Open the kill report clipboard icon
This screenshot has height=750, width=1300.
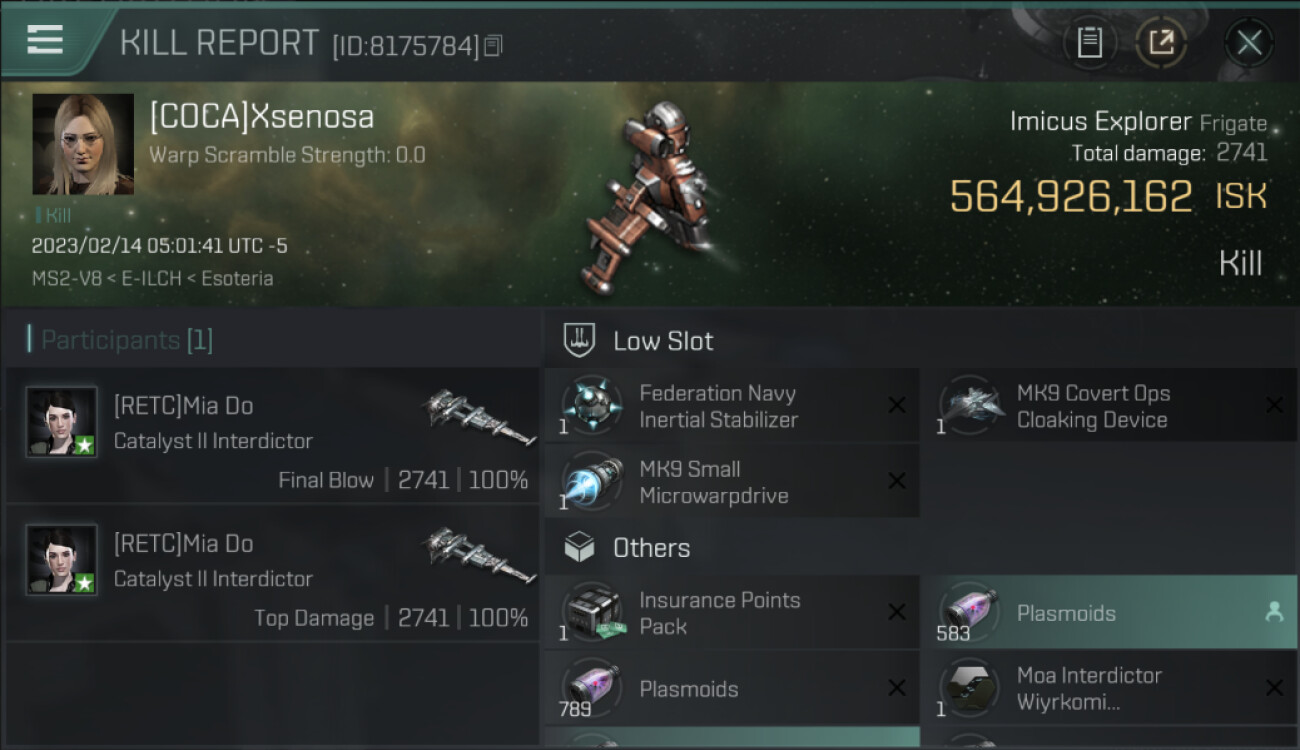[1089, 42]
